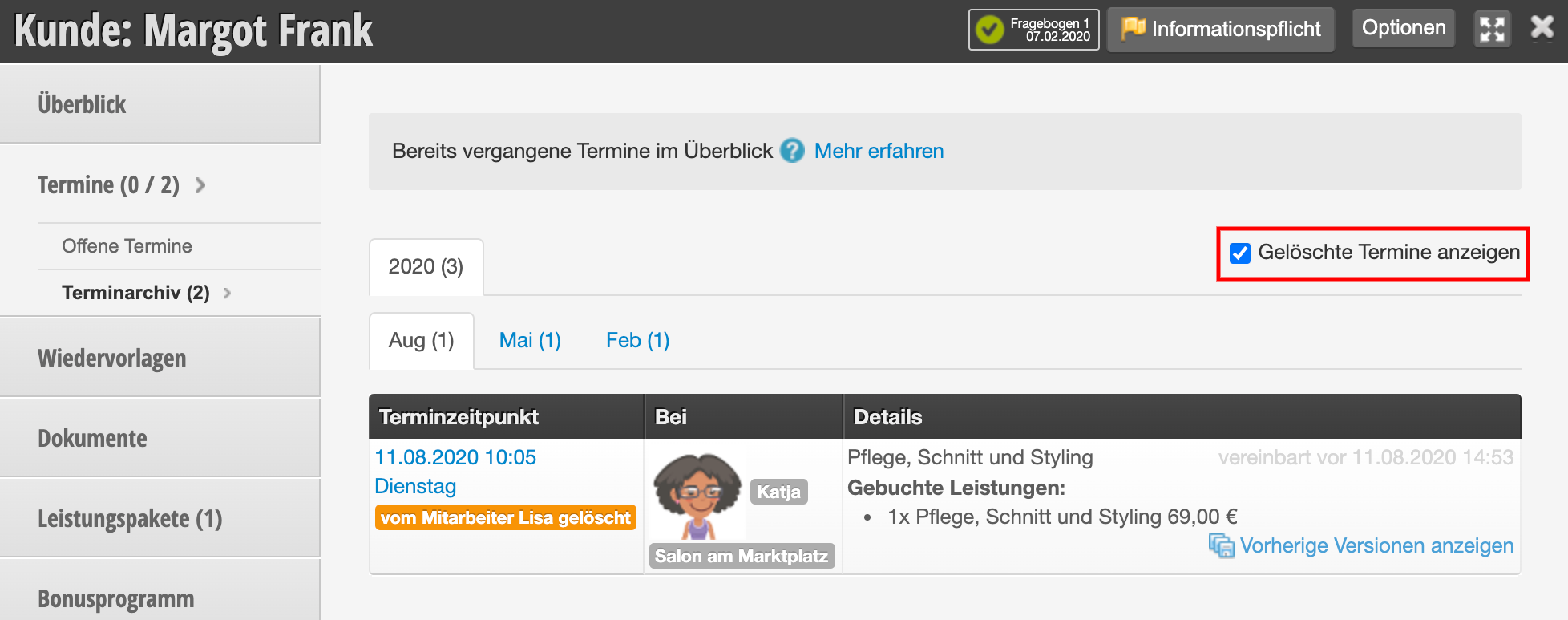The width and height of the screenshot is (1568, 620).
Task: Click the blue question mark help icon
Action: click(792, 151)
